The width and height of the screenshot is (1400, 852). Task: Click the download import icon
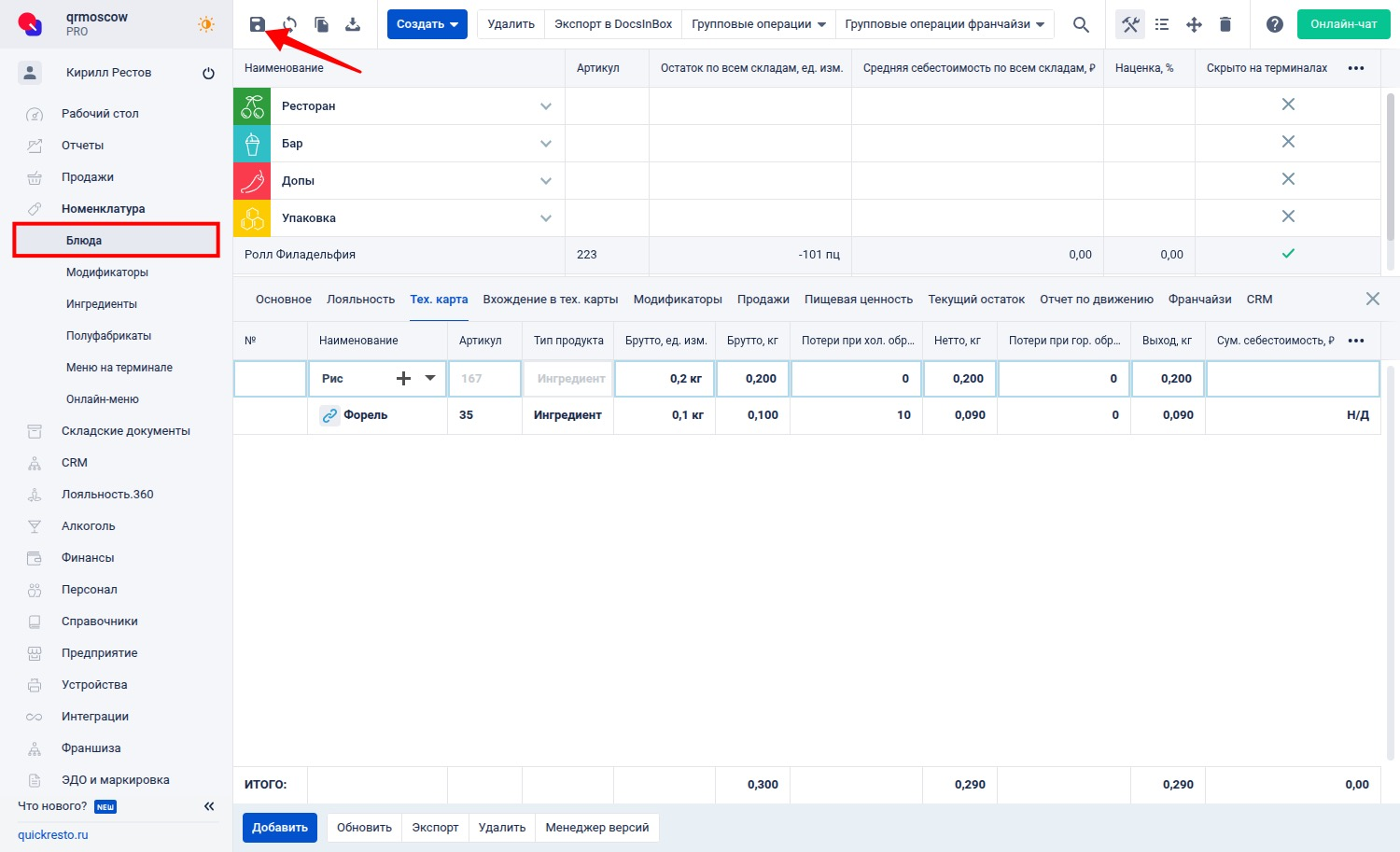[x=353, y=24]
